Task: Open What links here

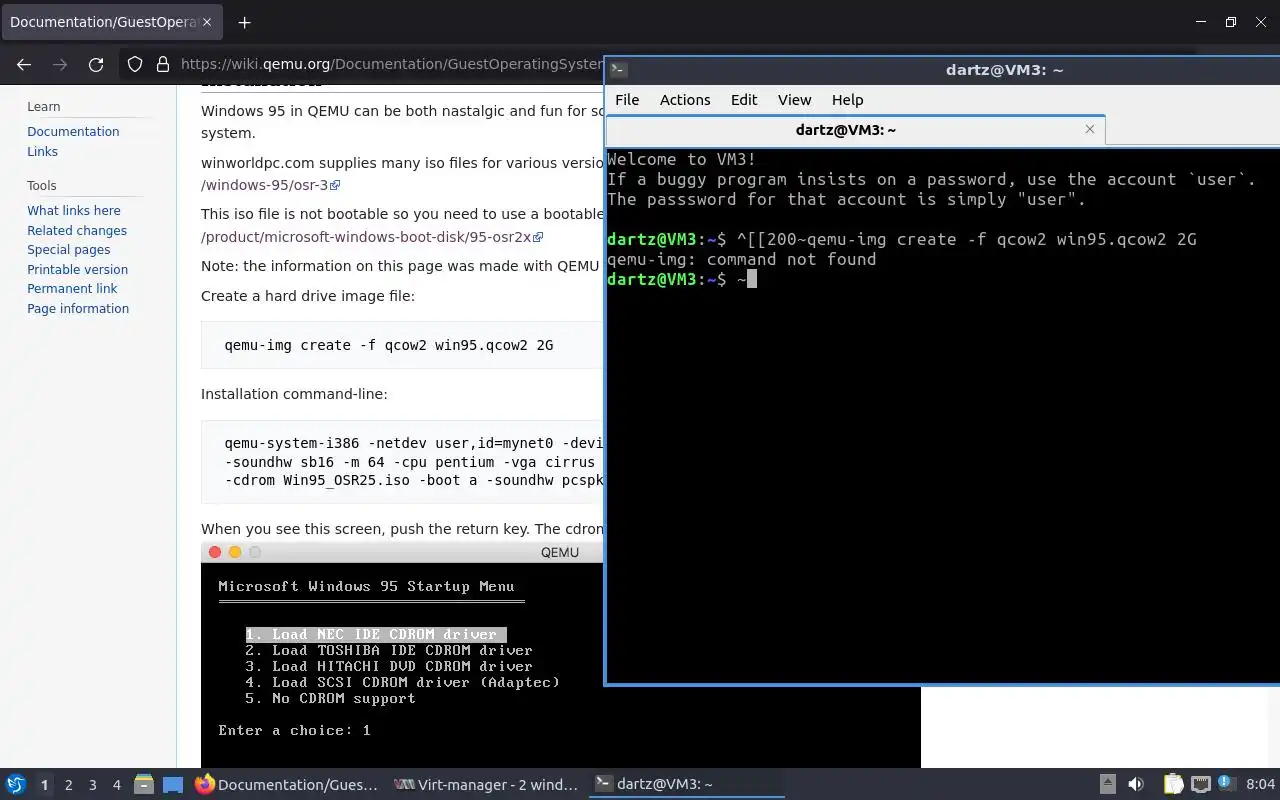Action: (74, 211)
